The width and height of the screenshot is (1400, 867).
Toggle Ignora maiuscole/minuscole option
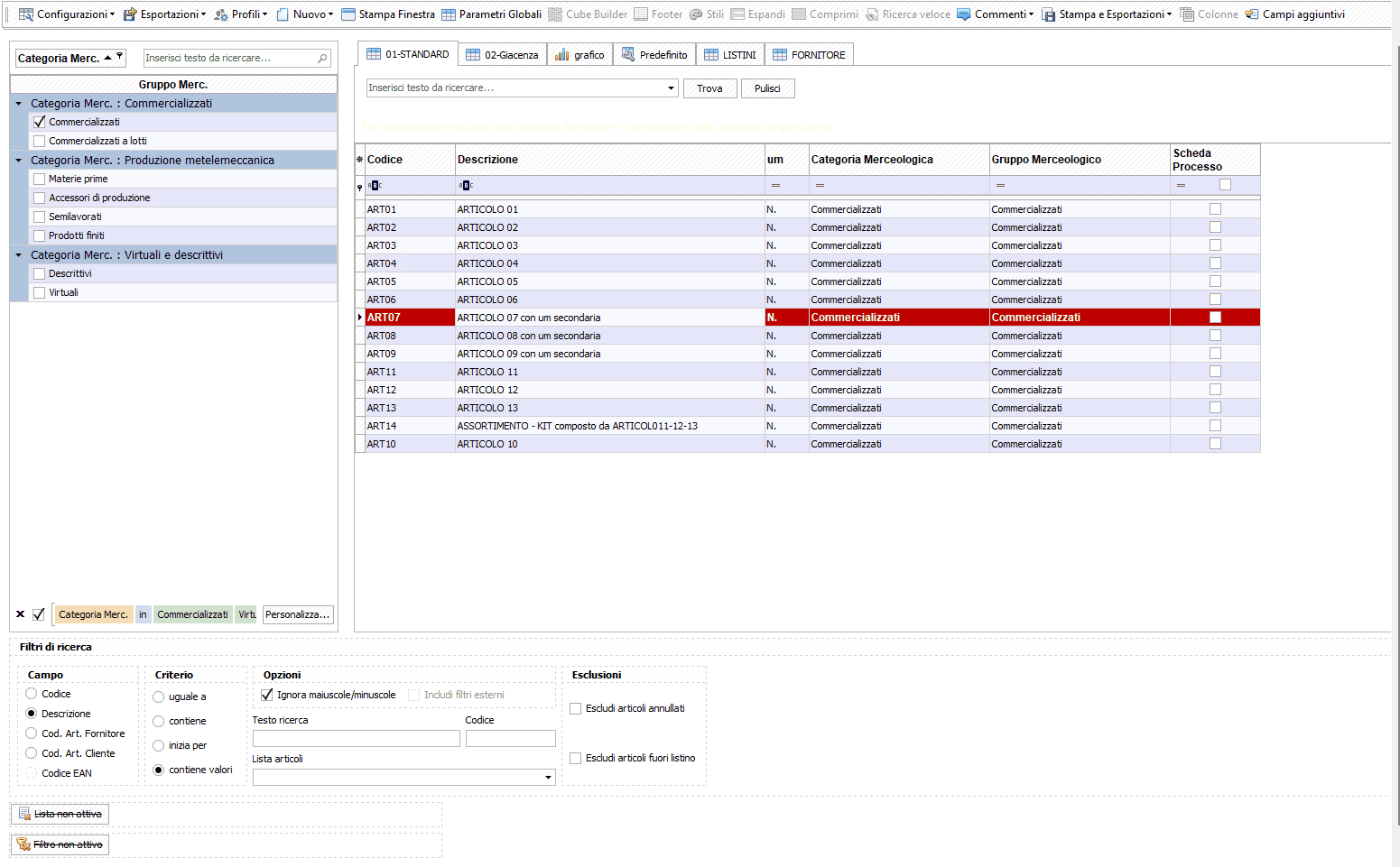[267, 695]
